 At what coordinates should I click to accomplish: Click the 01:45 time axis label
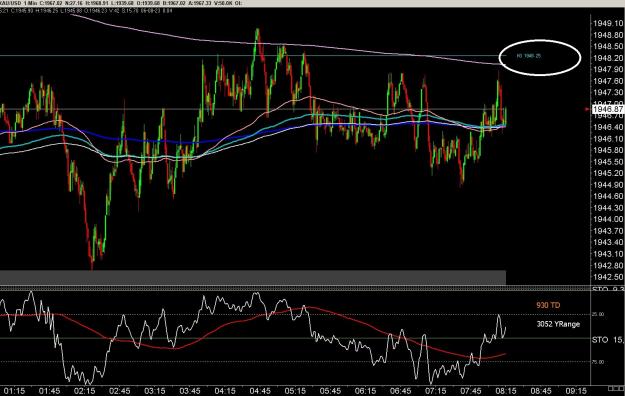[x=49, y=391]
